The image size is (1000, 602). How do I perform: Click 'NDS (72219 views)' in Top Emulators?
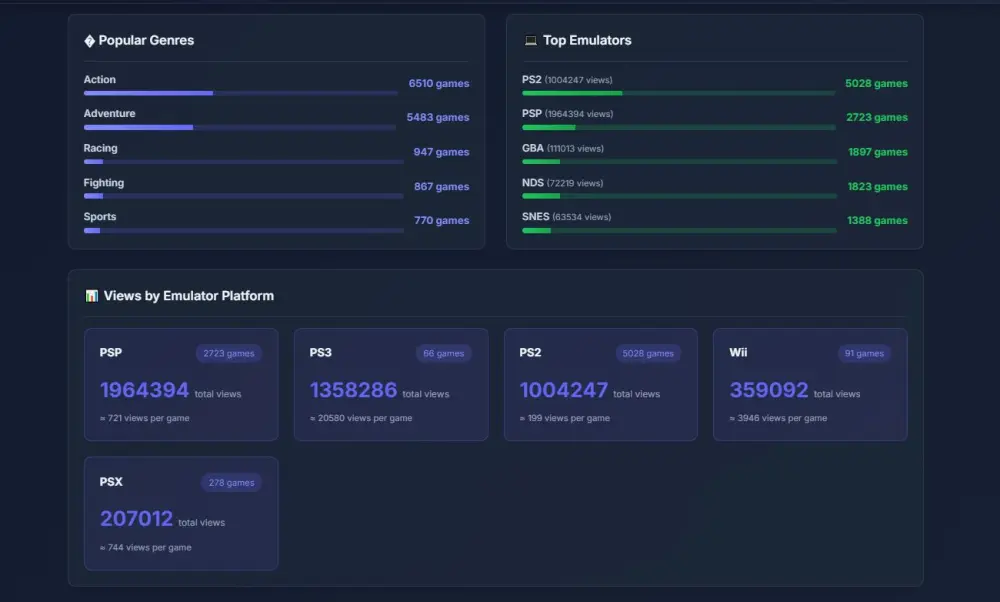click(562, 183)
